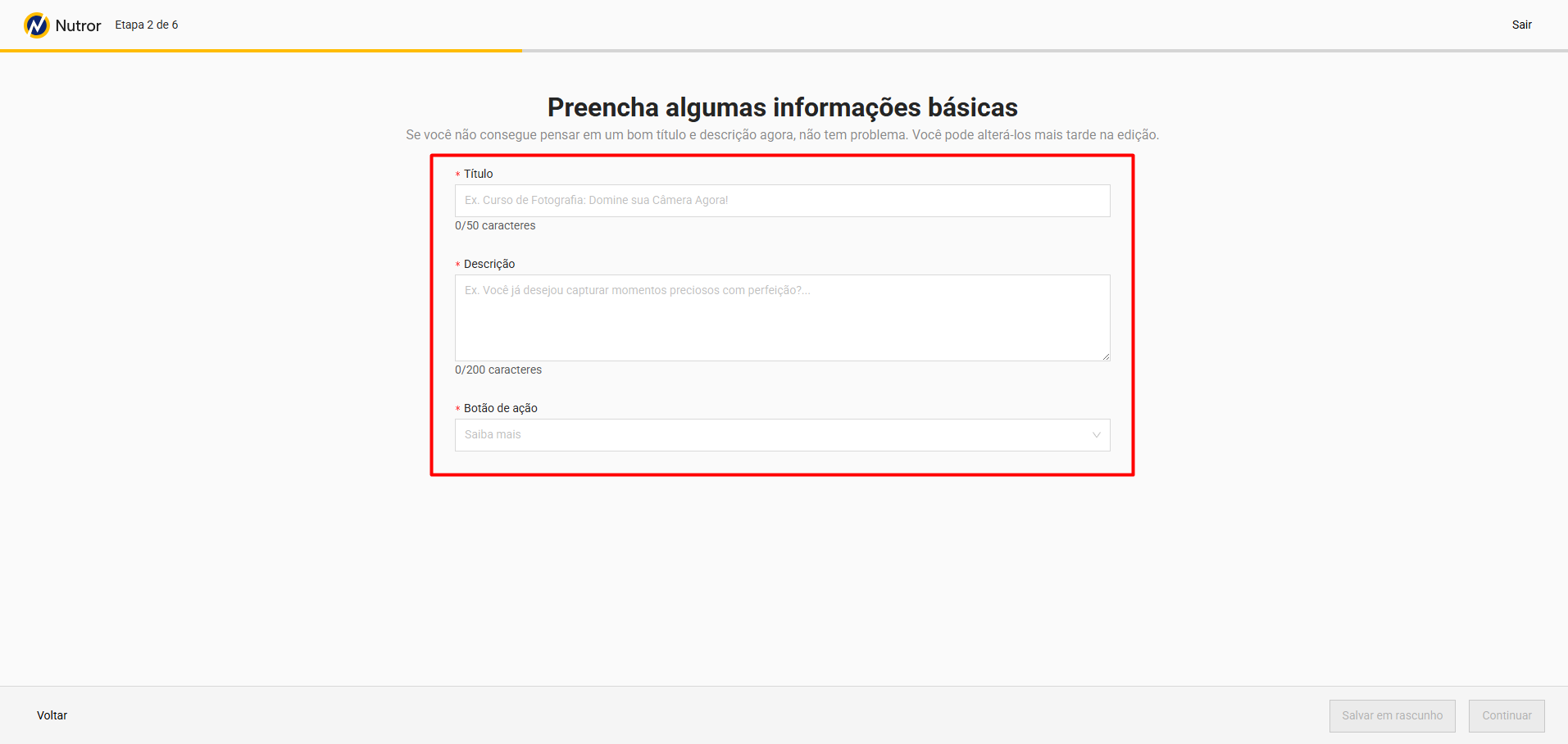Expand dropdown using the chevron arrow
Viewport: 1568px width, 744px height.
click(1096, 435)
